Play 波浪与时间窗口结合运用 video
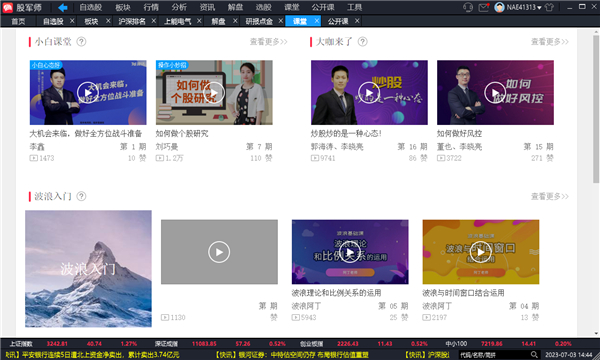Image resolution: width=600 pixels, height=360 pixels. pyautogui.click(x=481, y=252)
